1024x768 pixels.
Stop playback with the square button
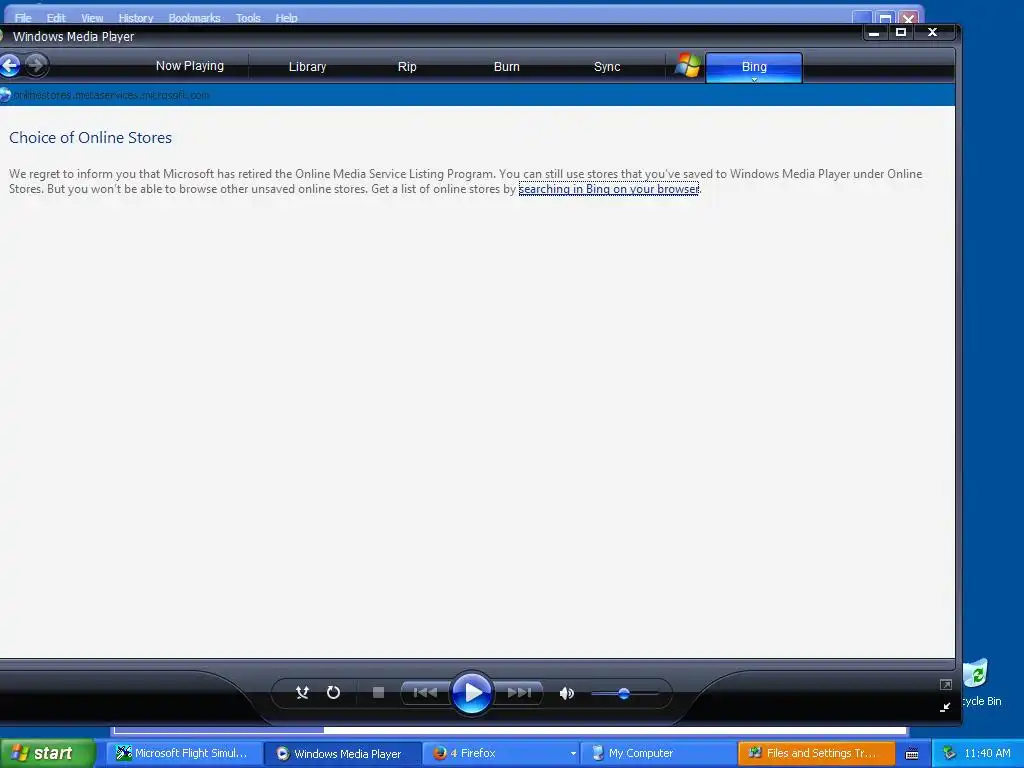(x=378, y=692)
